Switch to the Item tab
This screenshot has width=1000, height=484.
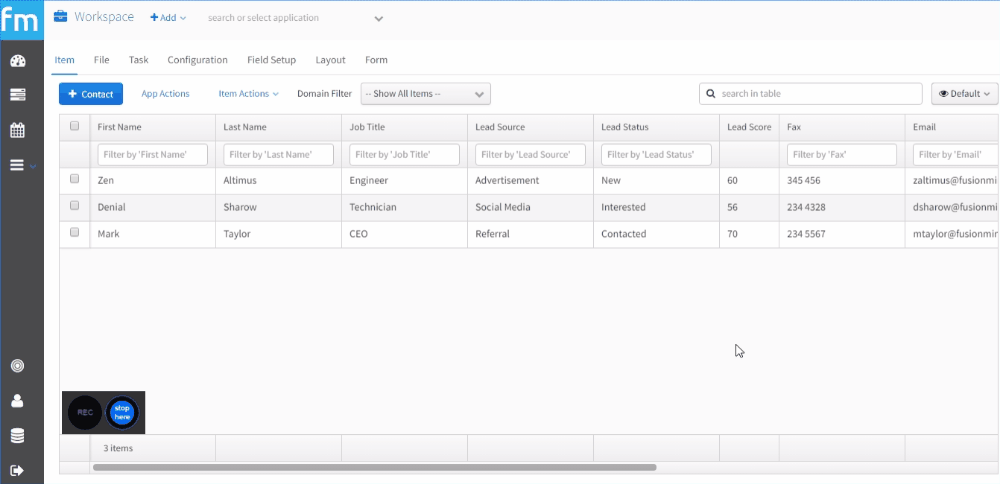[x=64, y=60]
